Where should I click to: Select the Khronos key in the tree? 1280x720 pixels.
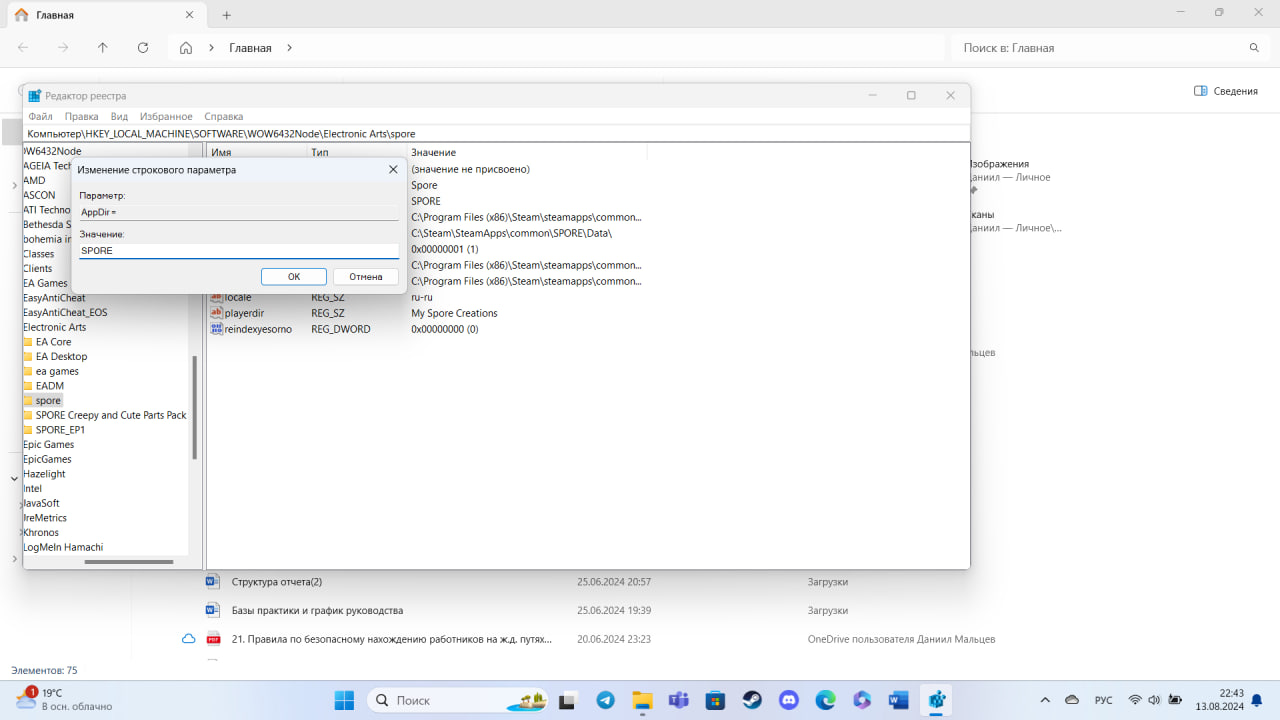[41, 532]
